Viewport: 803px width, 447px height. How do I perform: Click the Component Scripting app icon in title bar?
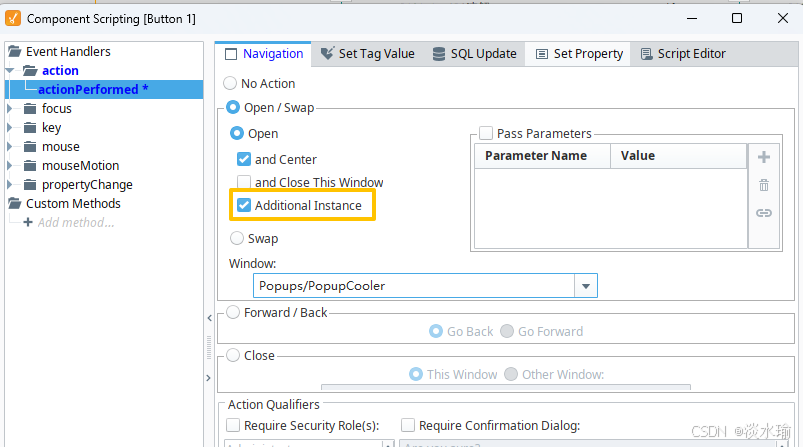(13, 18)
